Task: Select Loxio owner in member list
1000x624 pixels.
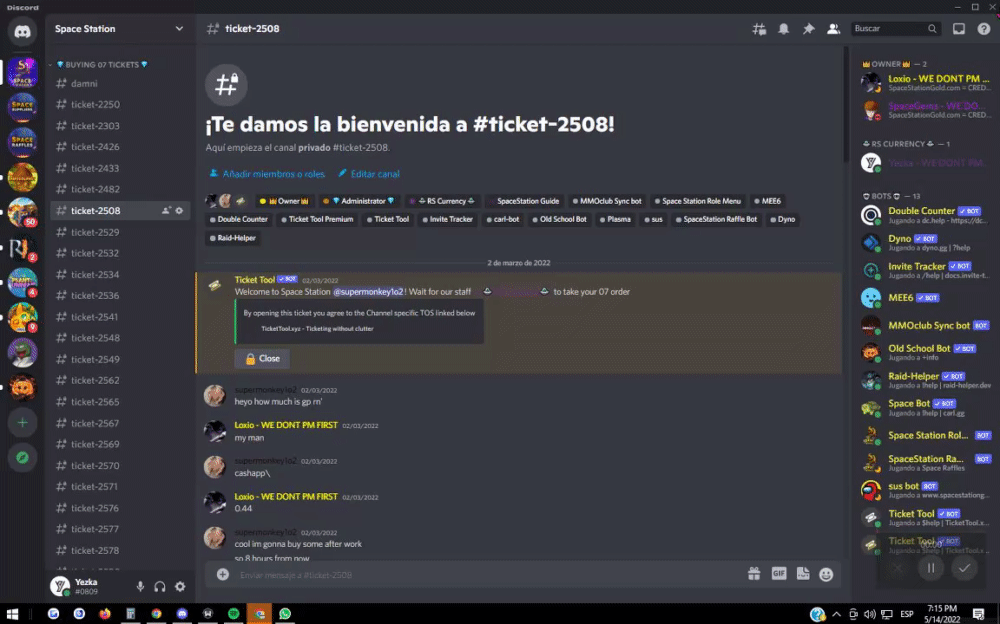Action: (925, 83)
